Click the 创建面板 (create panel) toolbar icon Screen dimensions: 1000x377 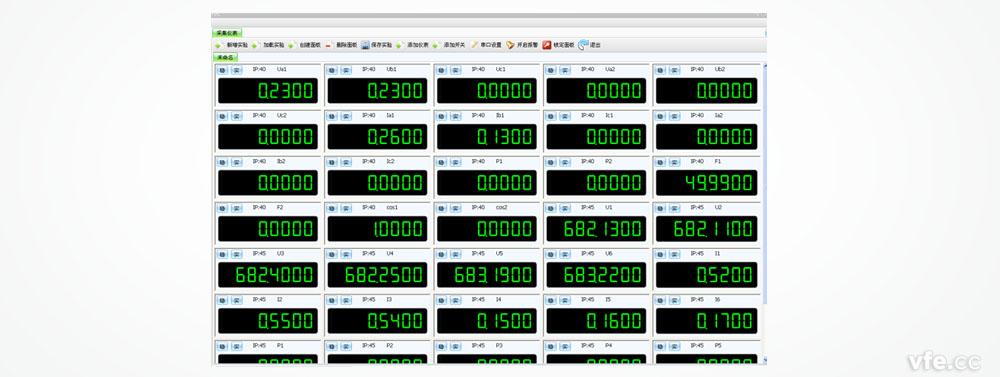pyautogui.click(x=291, y=45)
